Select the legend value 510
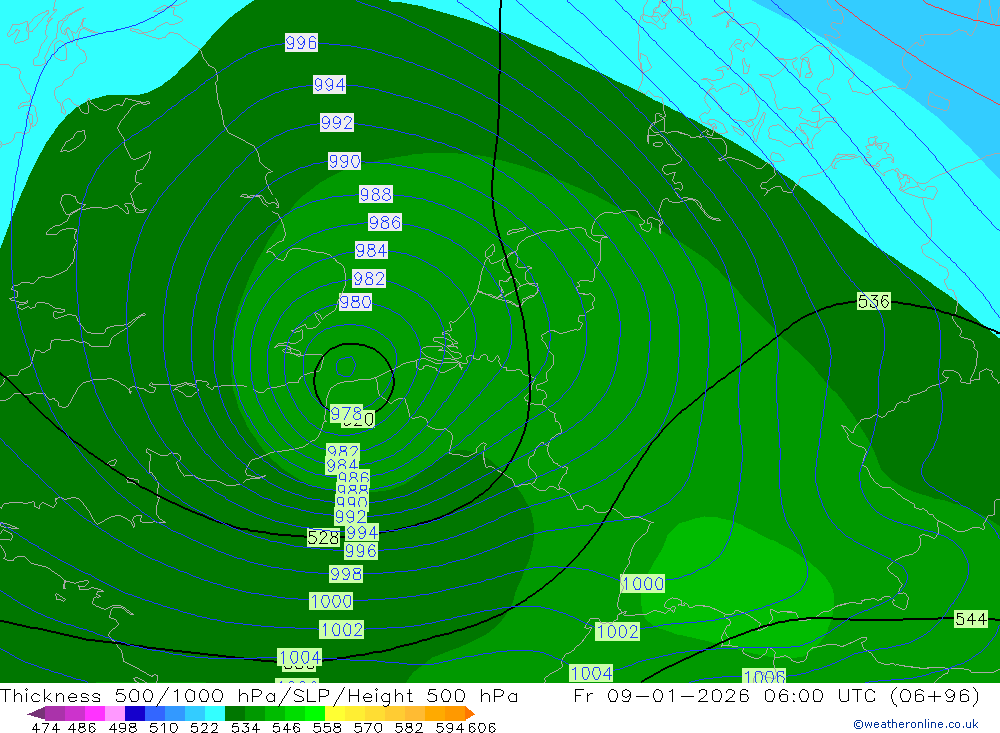1000x733 pixels. pos(164,727)
